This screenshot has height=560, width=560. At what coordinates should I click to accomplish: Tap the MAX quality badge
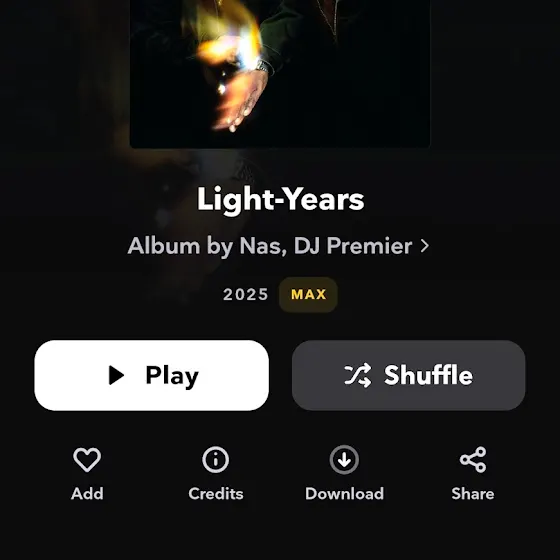[308, 295]
